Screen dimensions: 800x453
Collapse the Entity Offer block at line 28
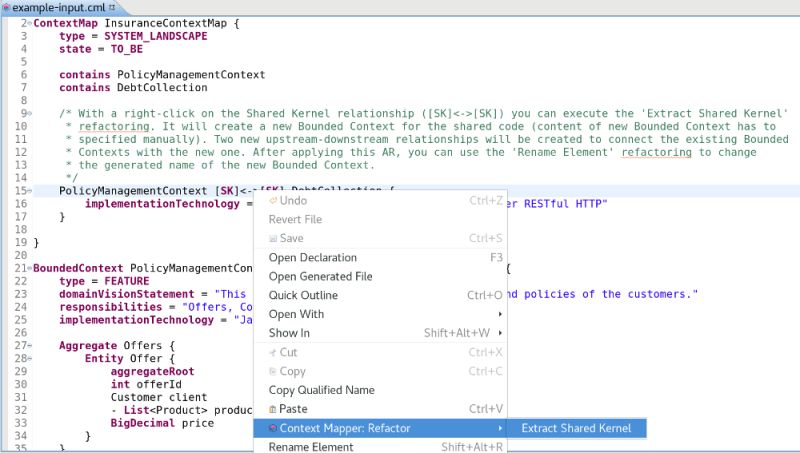(30, 359)
